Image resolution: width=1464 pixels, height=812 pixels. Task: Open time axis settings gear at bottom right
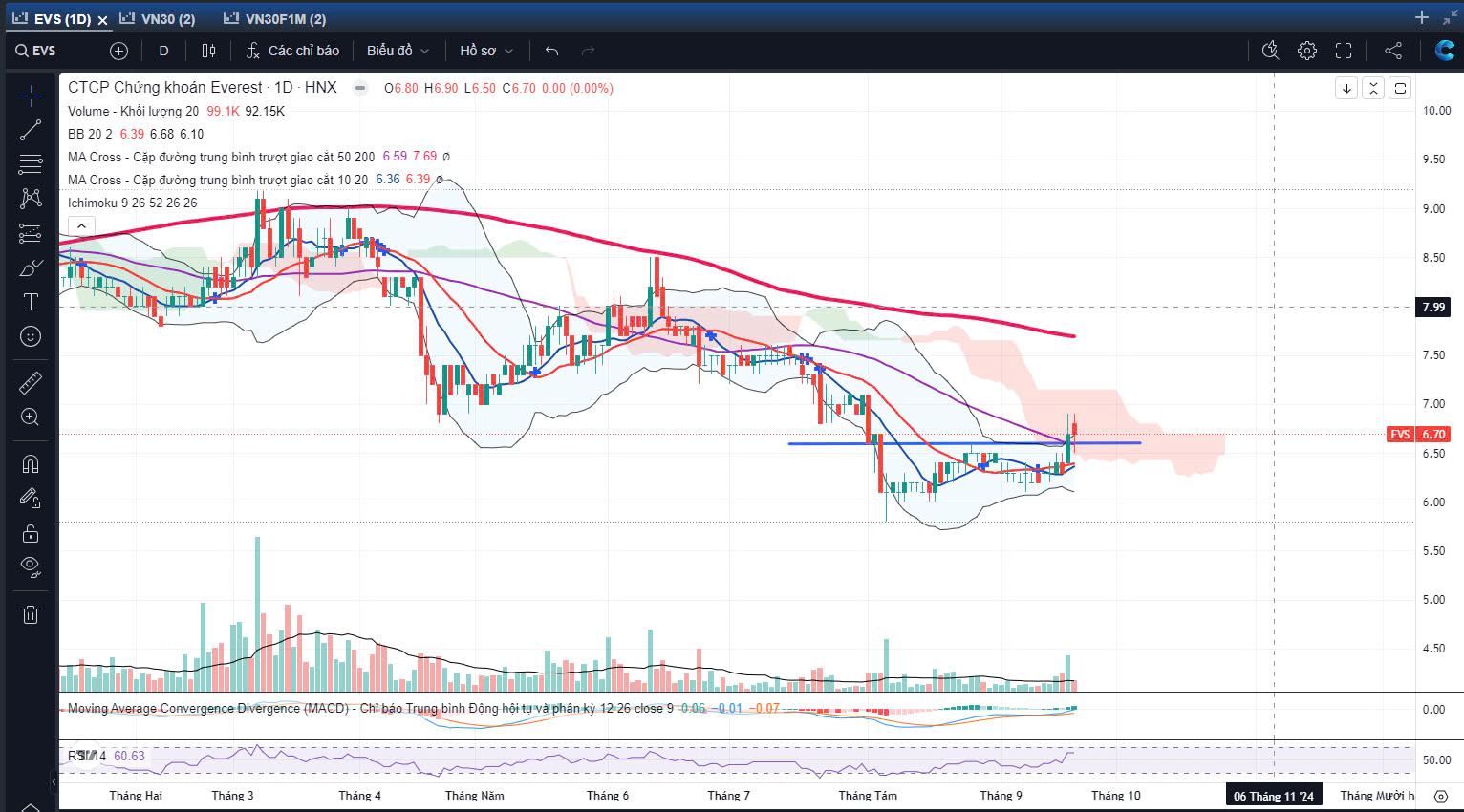click(x=1440, y=796)
